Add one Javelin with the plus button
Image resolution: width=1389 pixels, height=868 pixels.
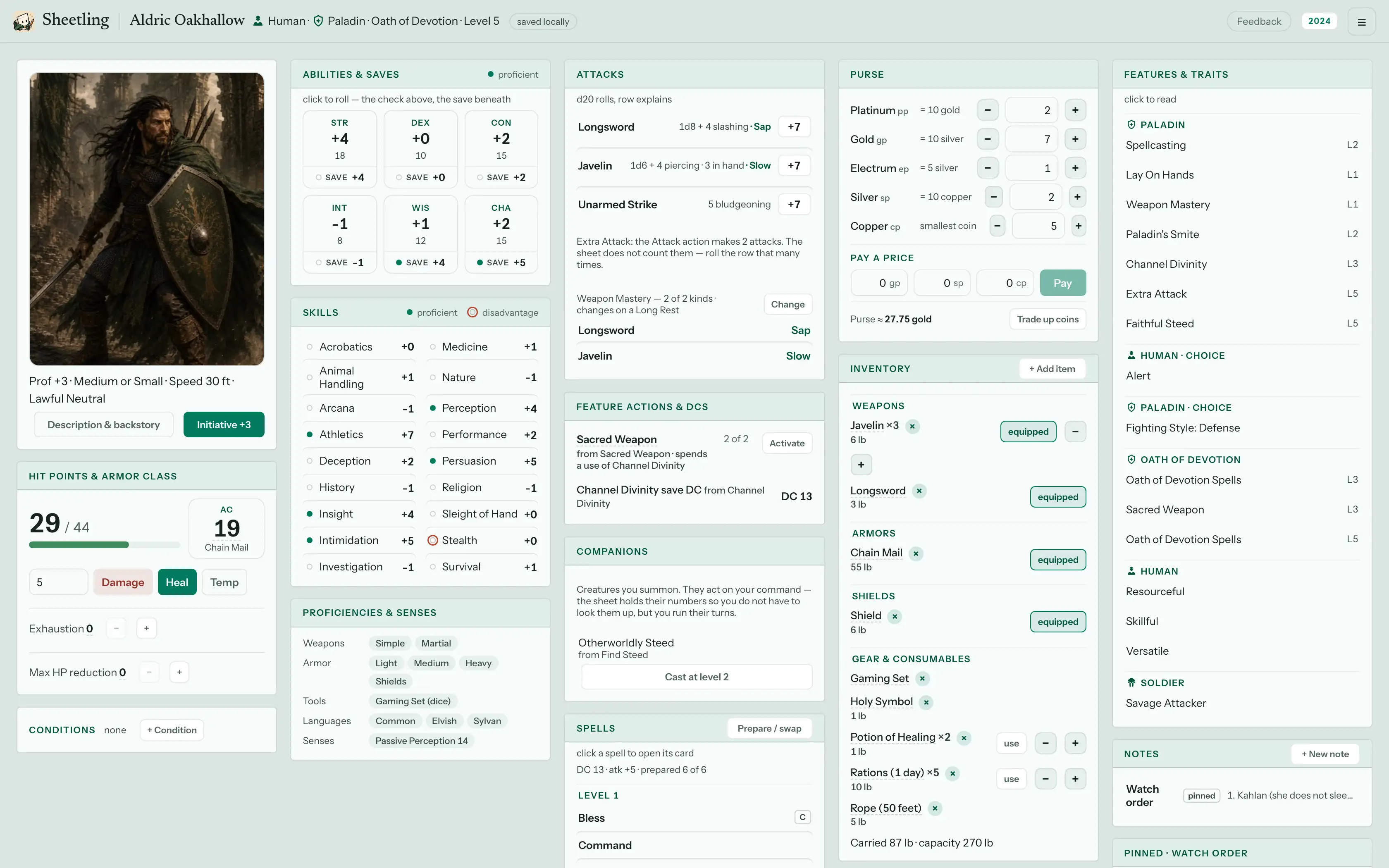click(x=861, y=465)
